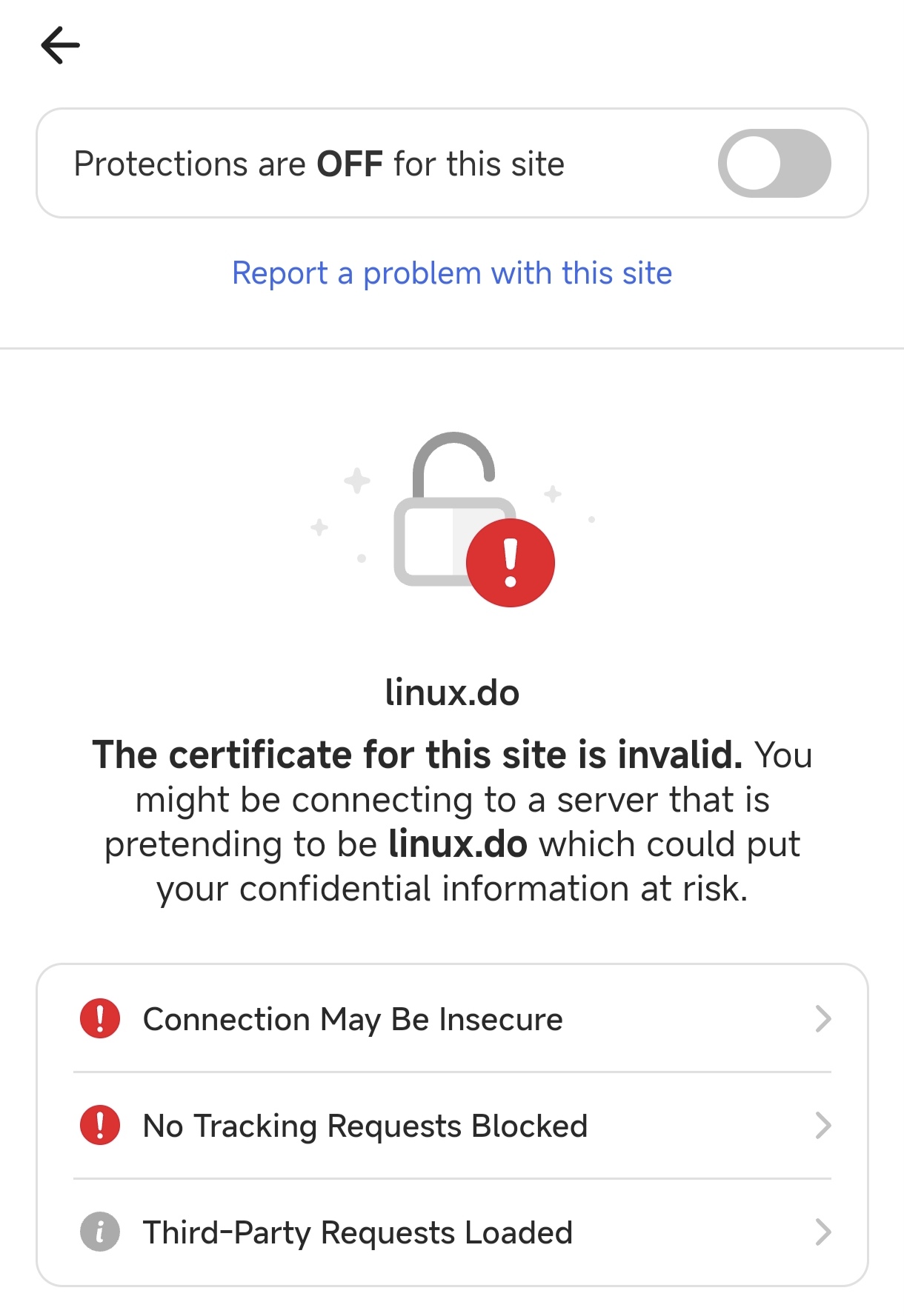904x1316 pixels.
Task: Open Report a problem with this site
Action: tap(452, 273)
